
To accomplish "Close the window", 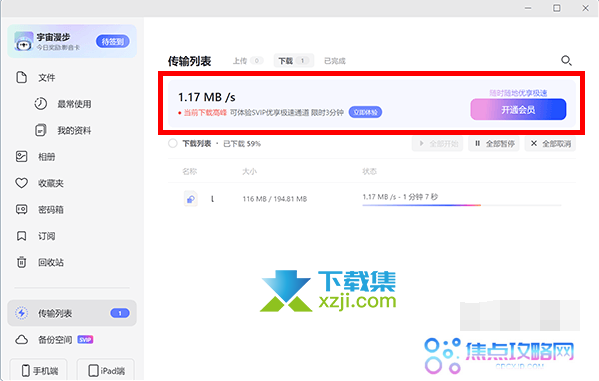I will click(x=585, y=8).
